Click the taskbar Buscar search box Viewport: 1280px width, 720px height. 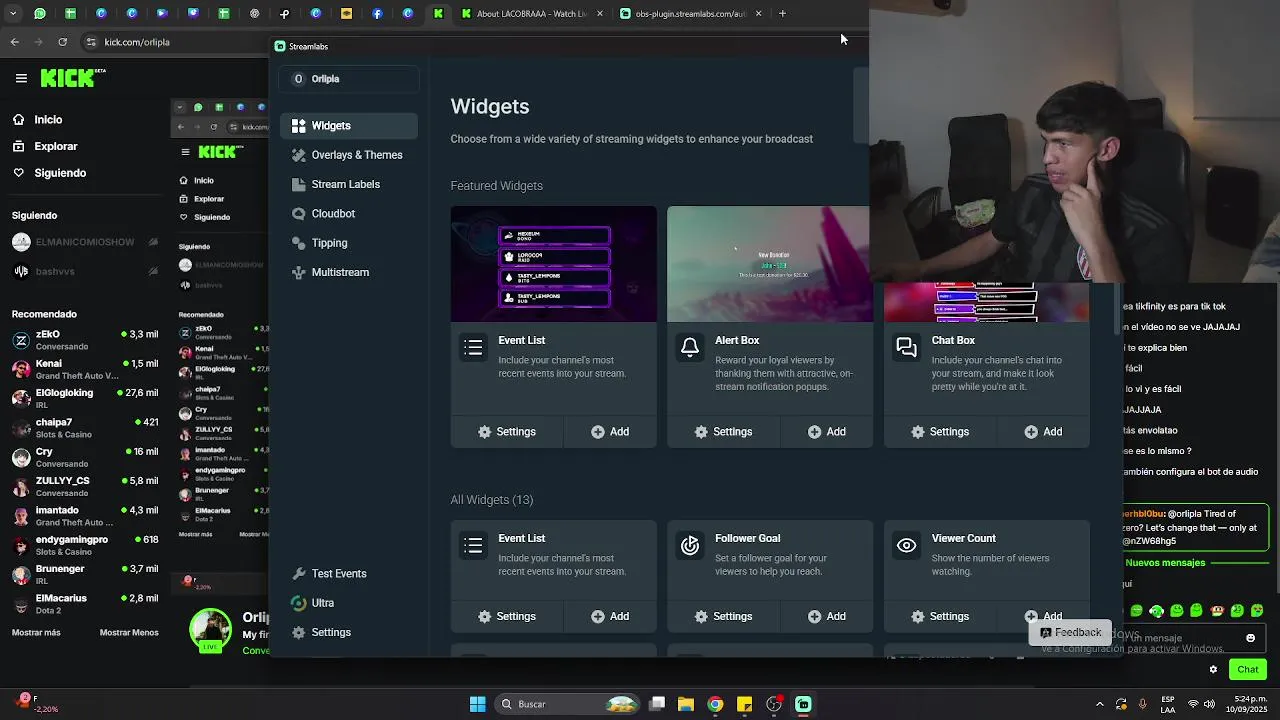(568, 705)
